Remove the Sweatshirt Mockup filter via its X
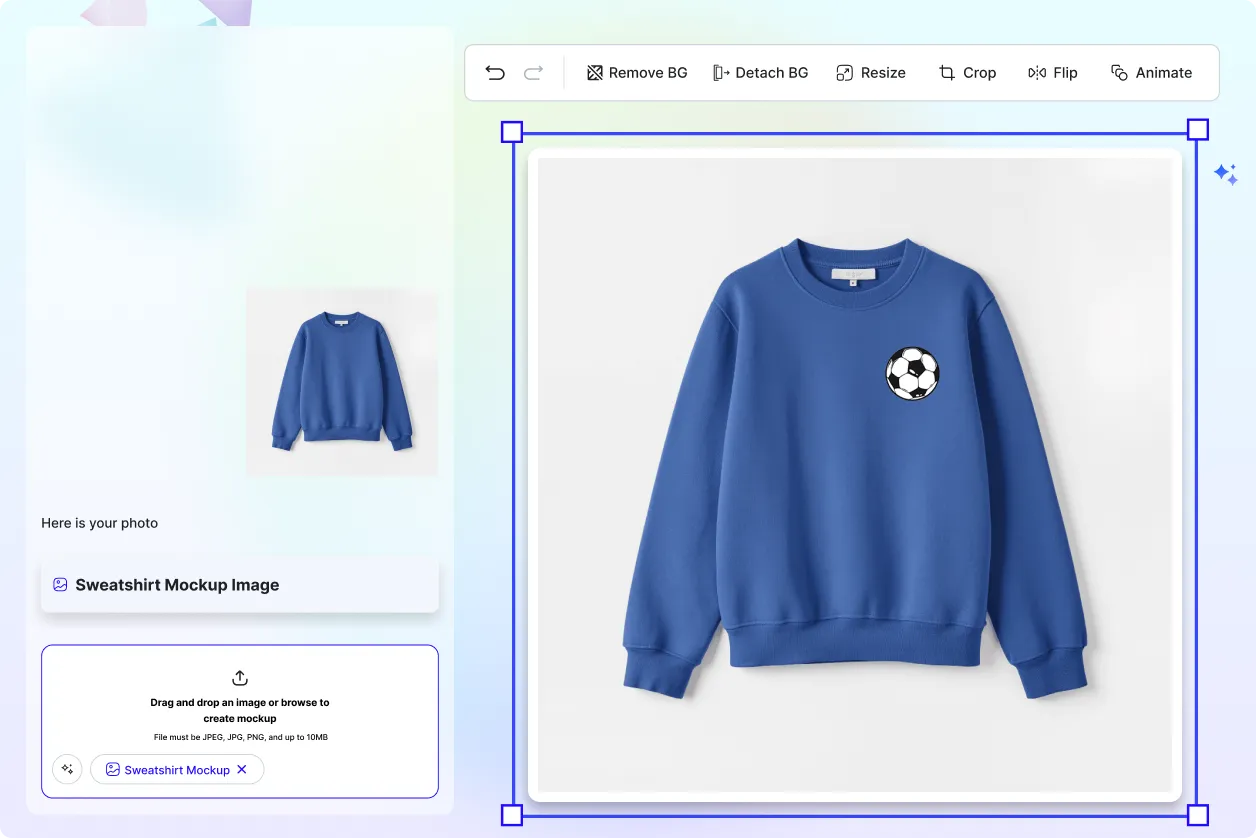 242,769
